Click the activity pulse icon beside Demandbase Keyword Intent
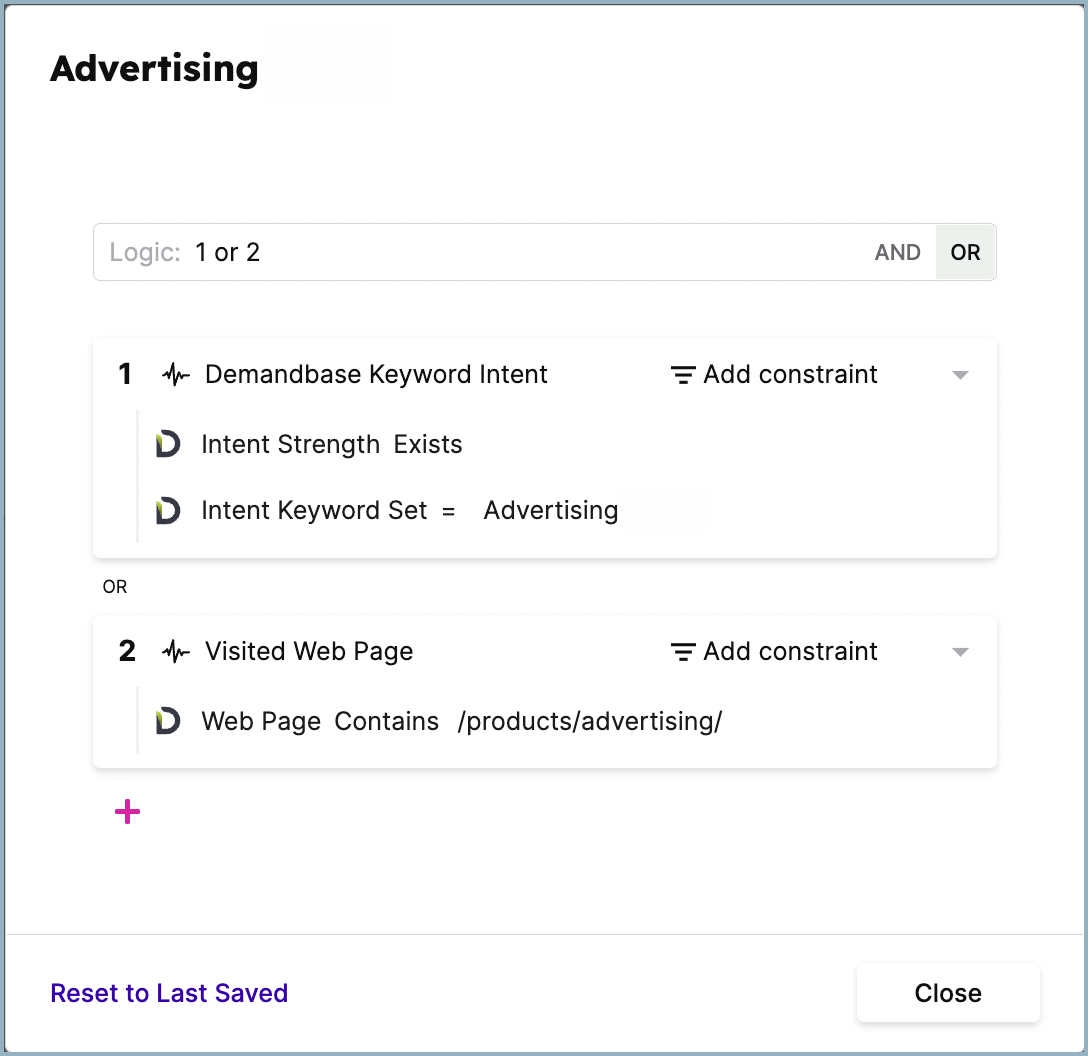Viewport: 1088px width, 1056px height. point(176,375)
